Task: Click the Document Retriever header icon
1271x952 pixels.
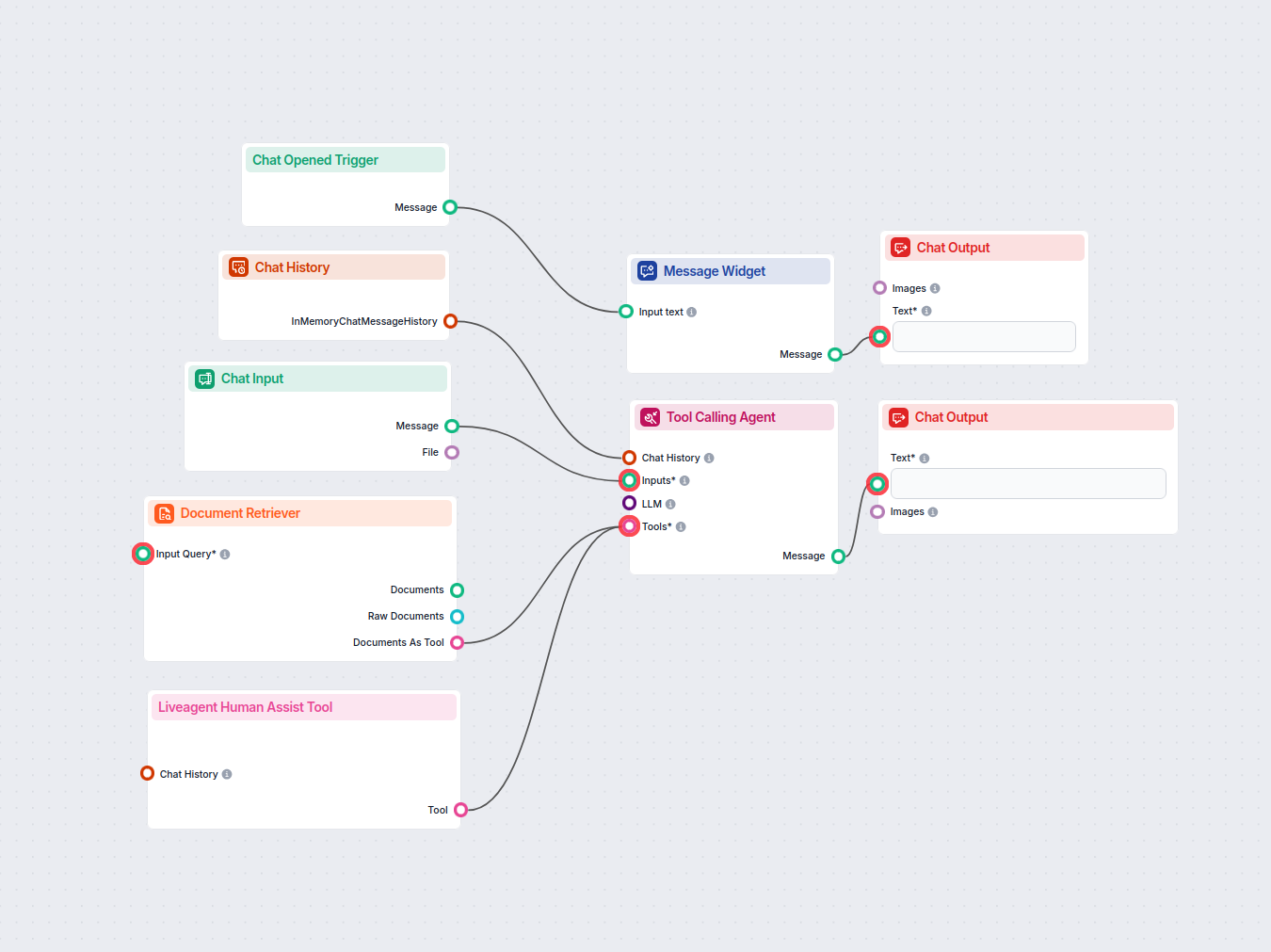Action: click(165, 512)
